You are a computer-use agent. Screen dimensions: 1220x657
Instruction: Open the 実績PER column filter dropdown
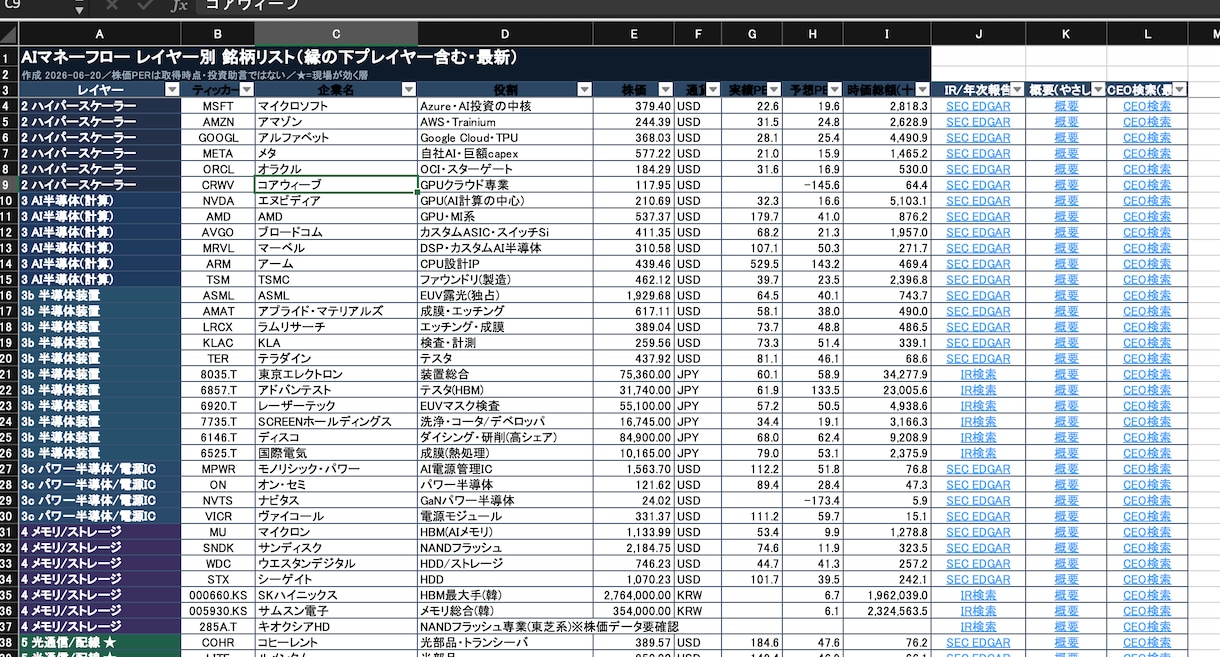[772, 90]
